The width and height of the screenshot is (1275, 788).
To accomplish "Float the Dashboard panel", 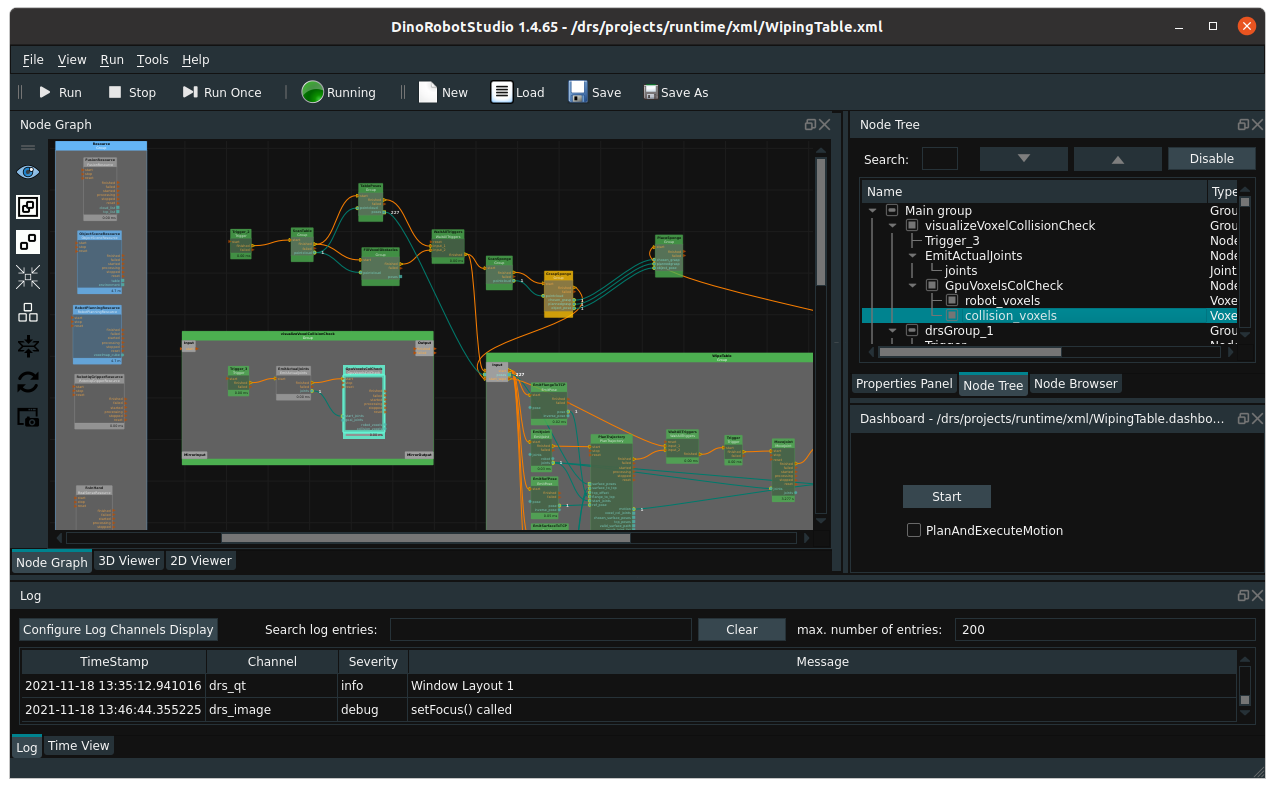I will 1243,419.
